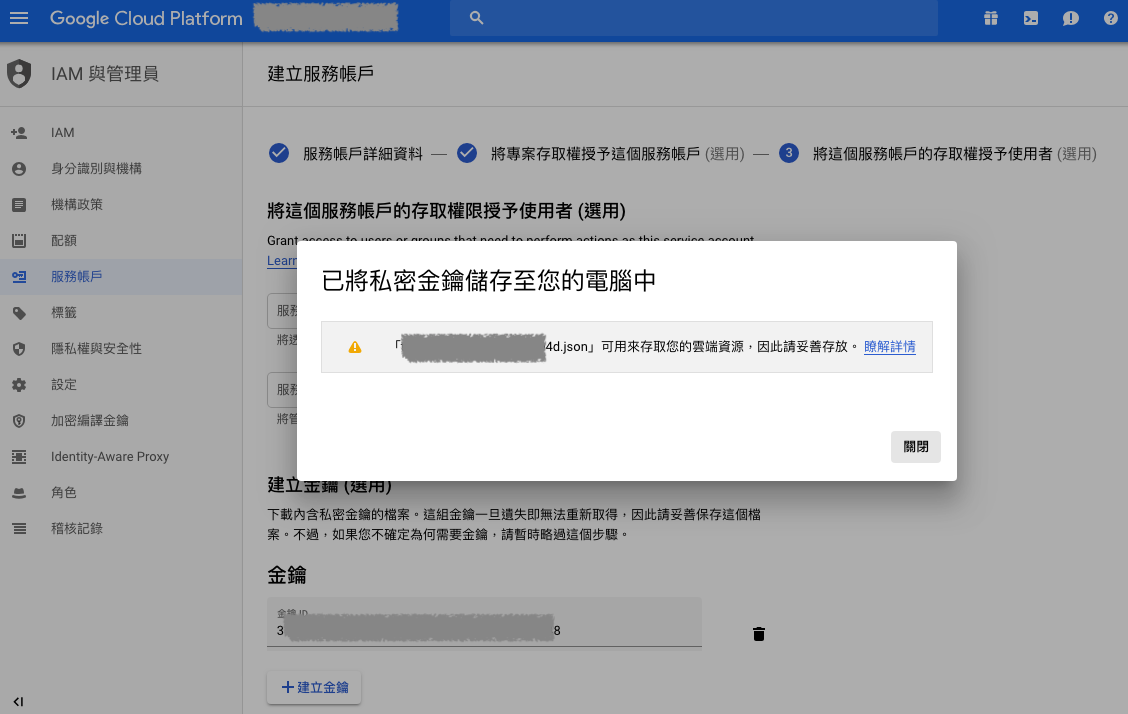Viewport: 1128px width, 714px height.
Task: Open the help question mark icon
Action: (1110, 18)
